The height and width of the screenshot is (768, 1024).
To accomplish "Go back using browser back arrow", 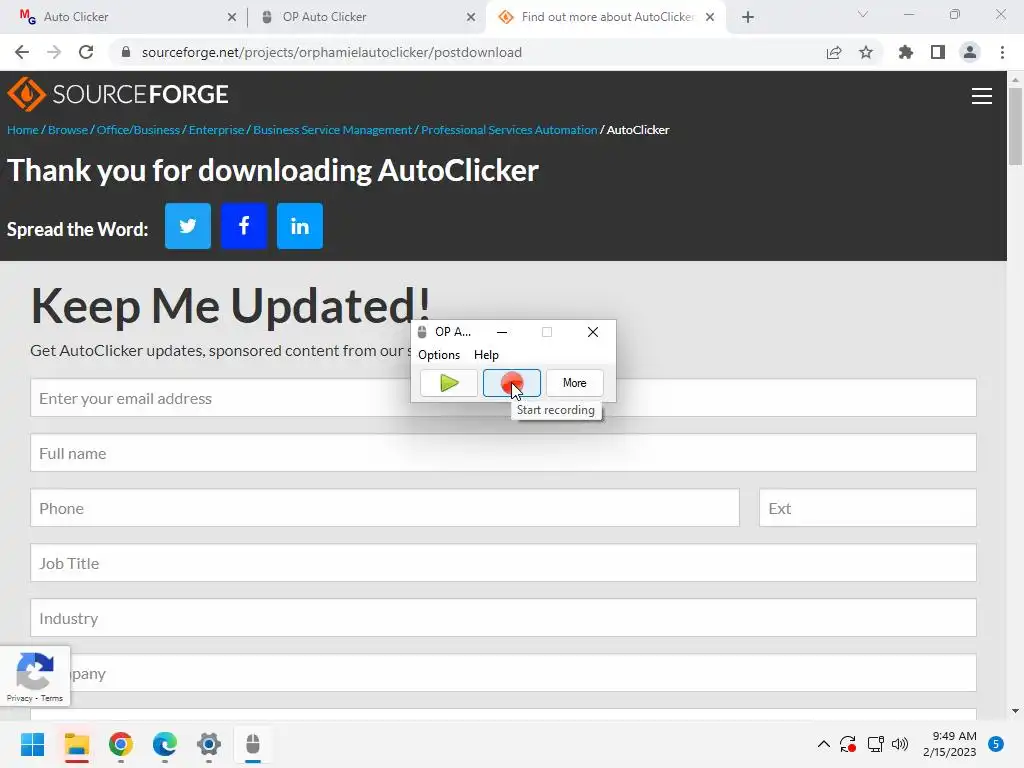I will [x=22, y=52].
